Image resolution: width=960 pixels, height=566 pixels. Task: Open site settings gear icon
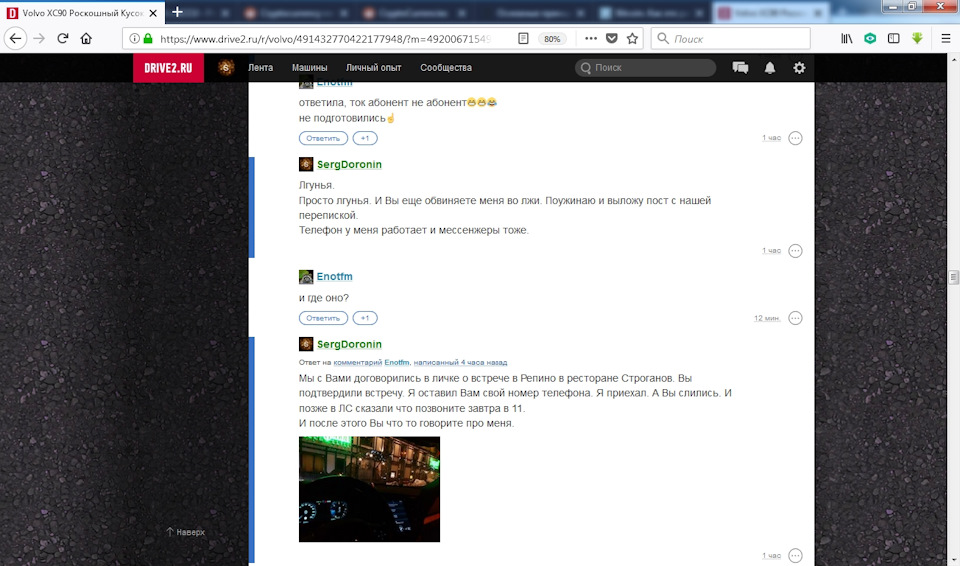pyautogui.click(x=799, y=68)
